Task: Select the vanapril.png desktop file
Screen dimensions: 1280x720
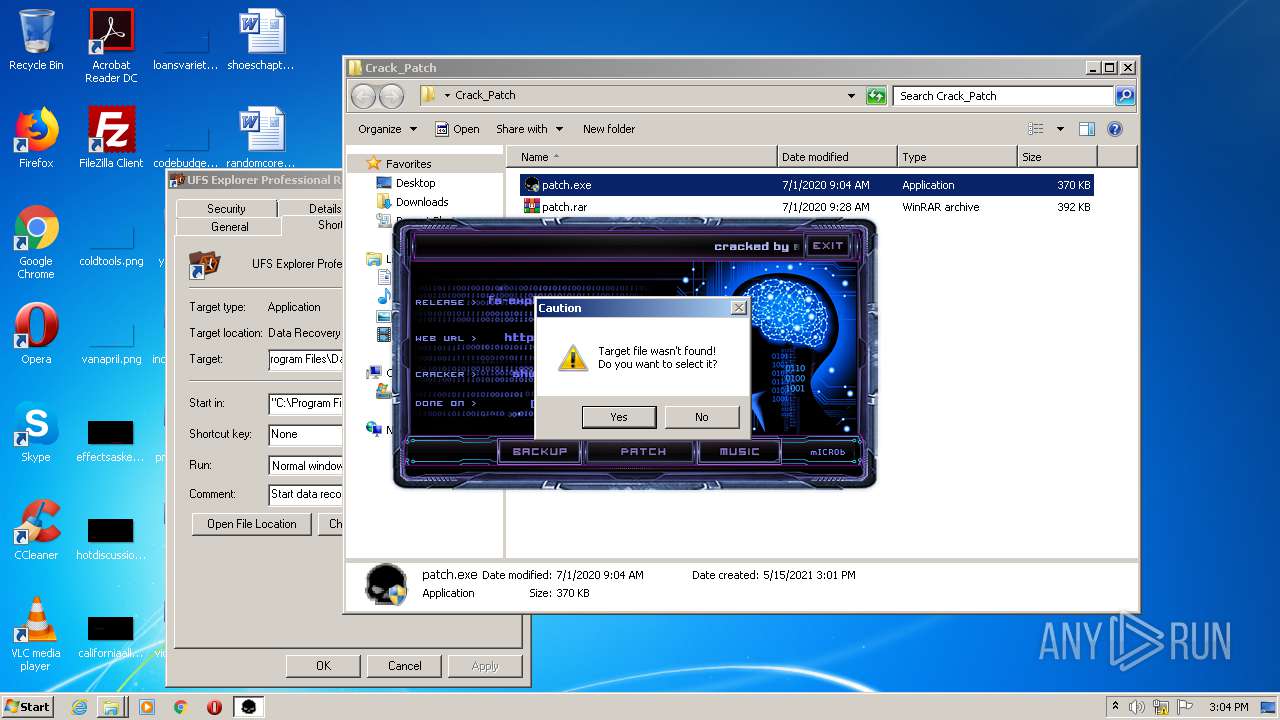Action: click(111, 340)
